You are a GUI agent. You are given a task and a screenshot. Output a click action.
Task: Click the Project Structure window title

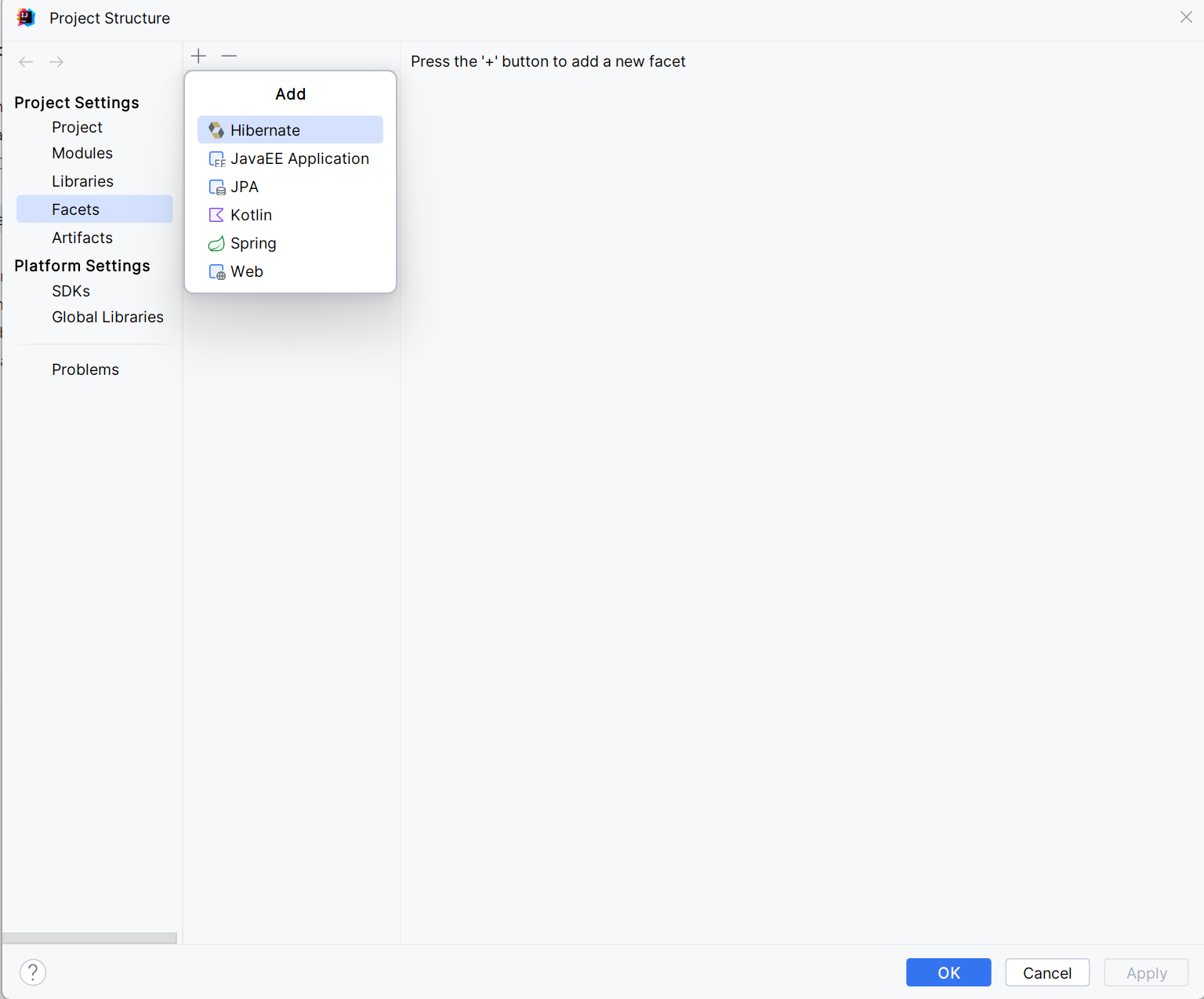(110, 18)
